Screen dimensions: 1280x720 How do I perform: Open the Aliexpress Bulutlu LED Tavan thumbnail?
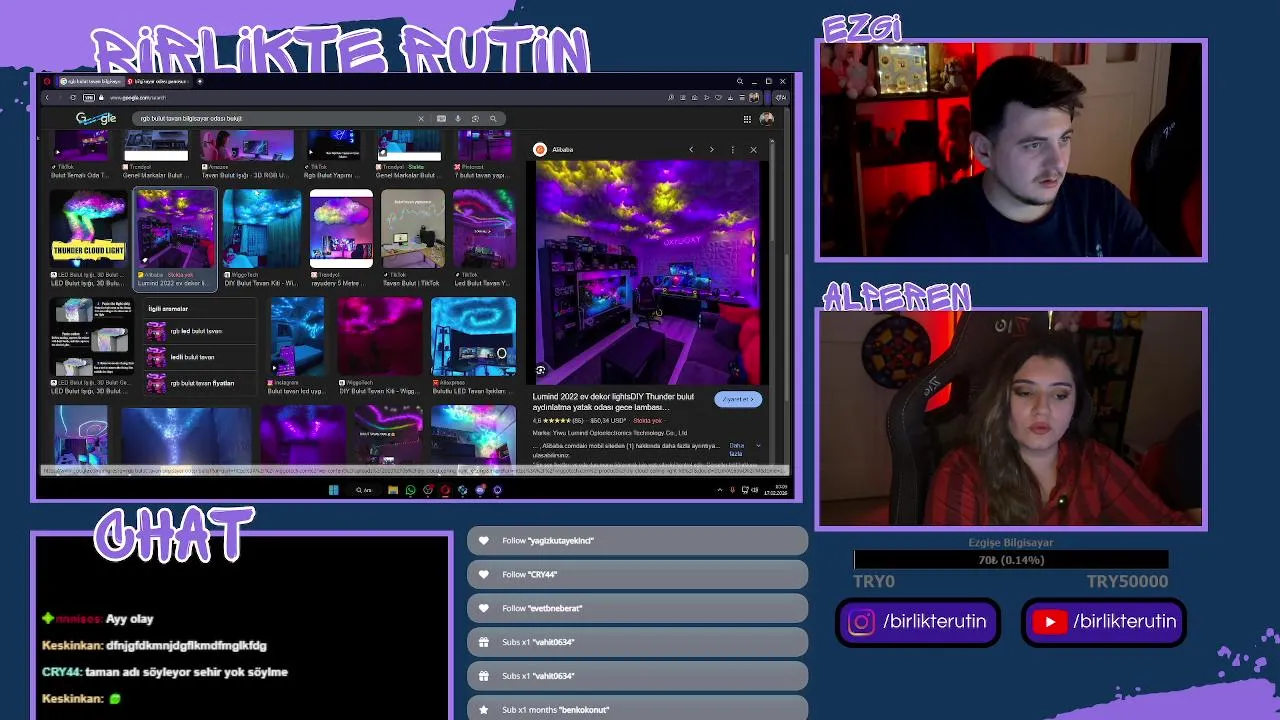coord(474,336)
